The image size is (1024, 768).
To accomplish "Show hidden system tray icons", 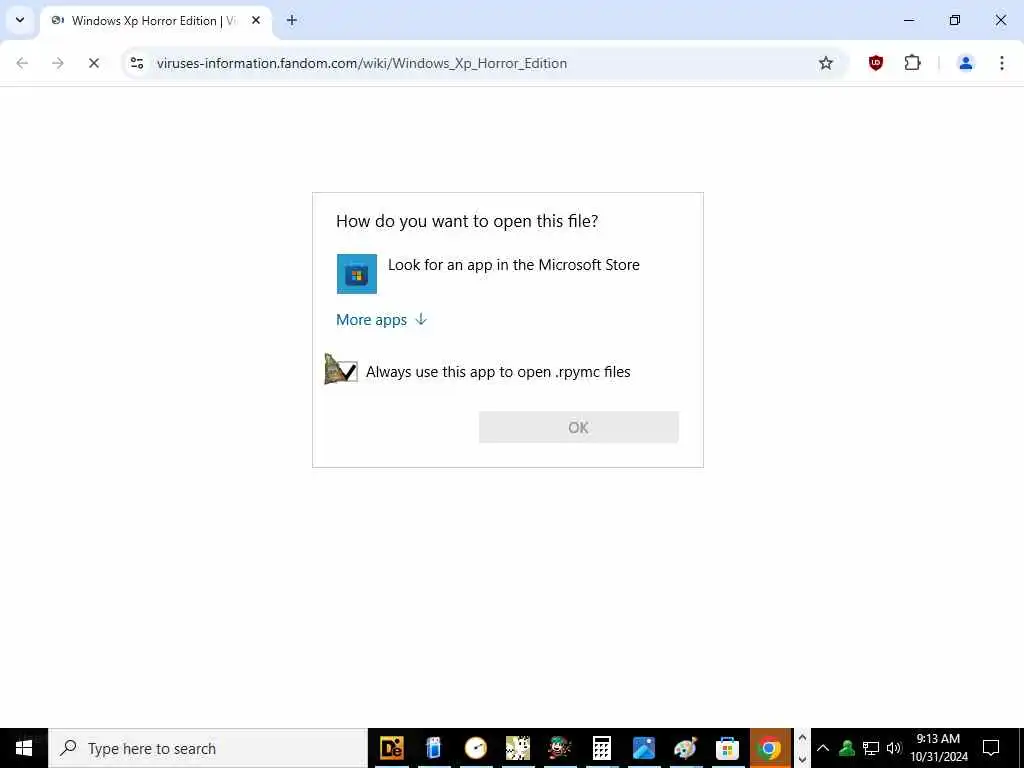I will pos(823,748).
